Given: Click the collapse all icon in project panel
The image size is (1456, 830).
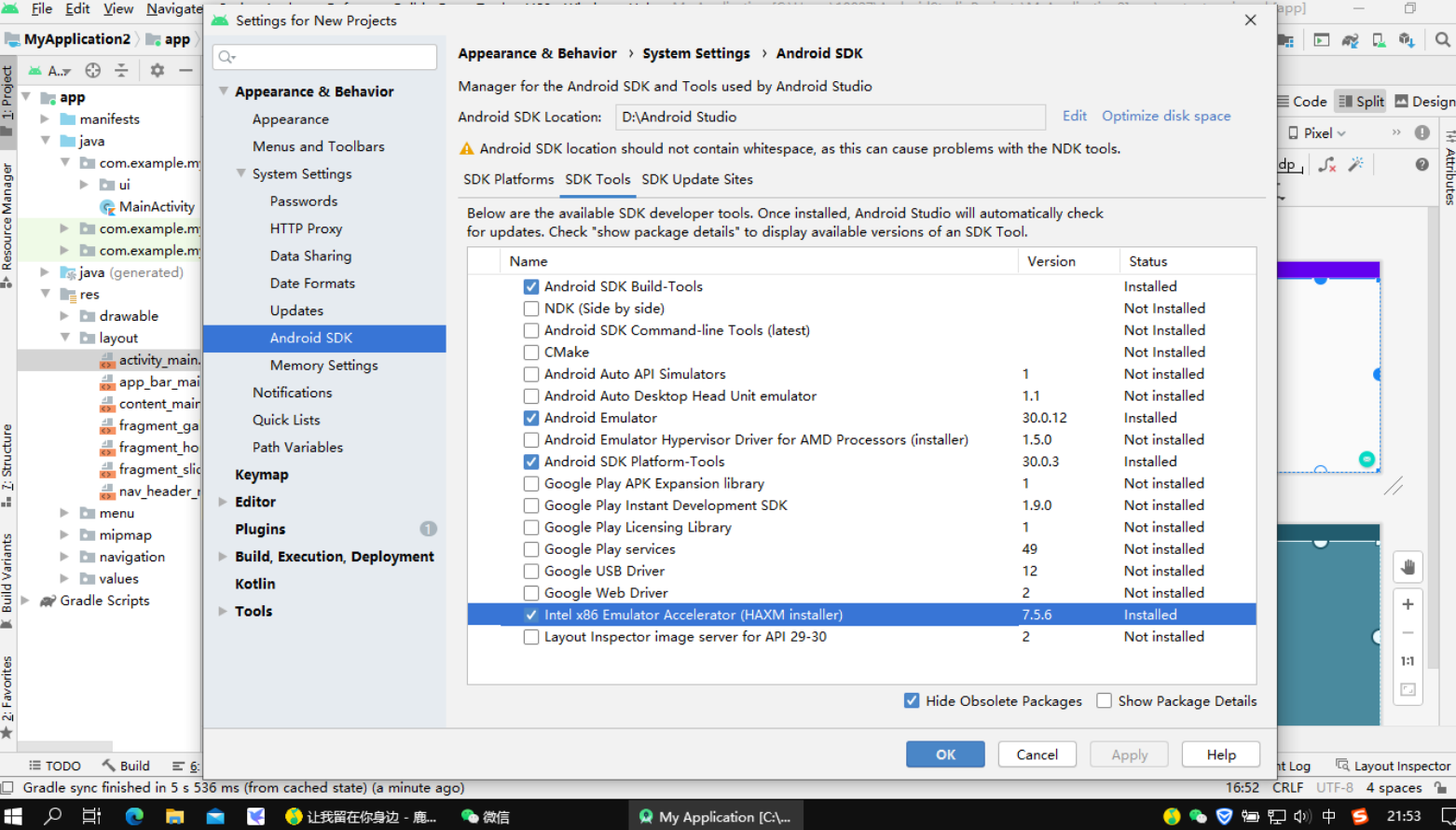Looking at the screenshot, I should pyautogui.click(x=121, y=70).
